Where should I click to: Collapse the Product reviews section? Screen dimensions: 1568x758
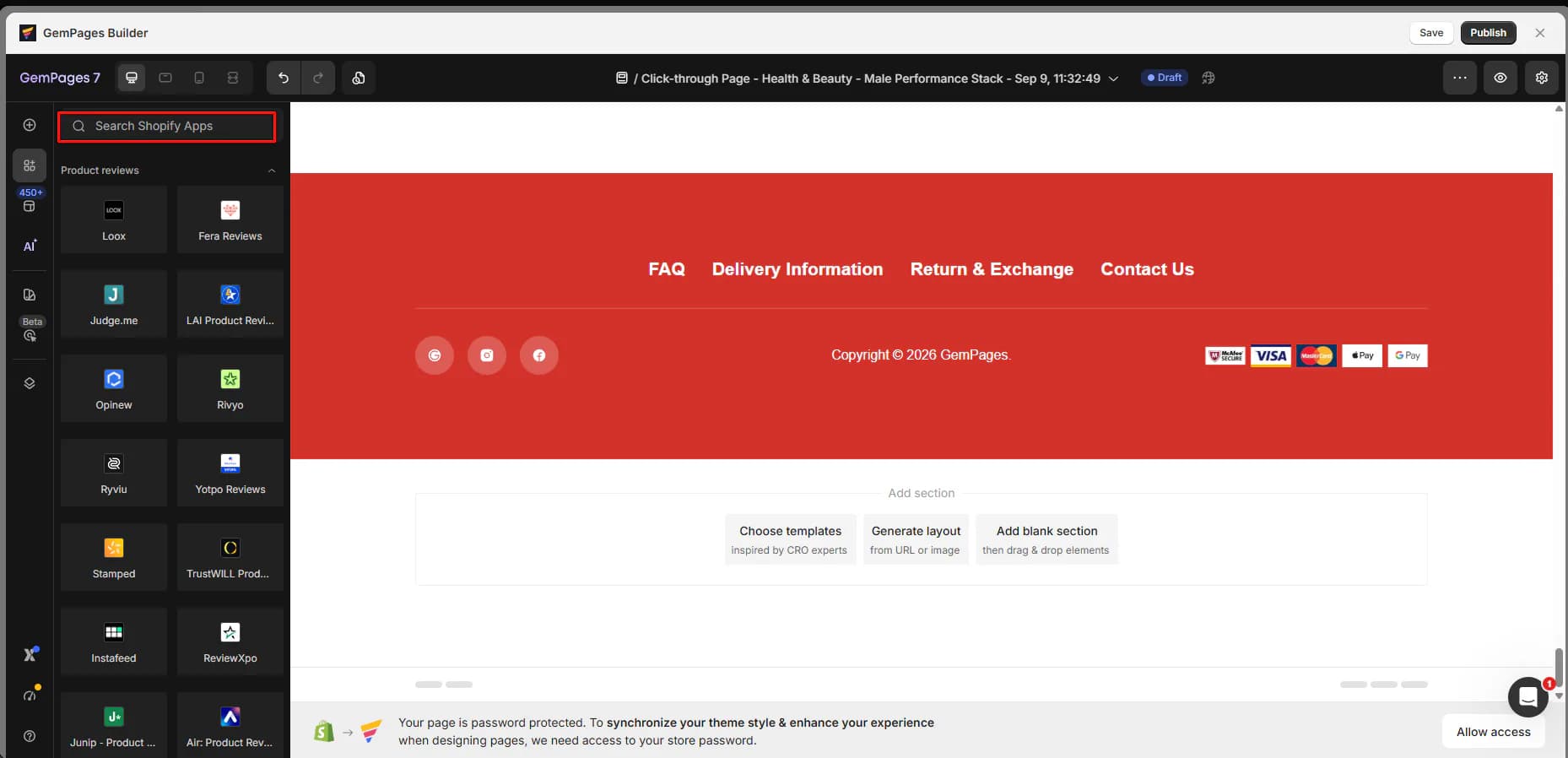coord(272,171)
